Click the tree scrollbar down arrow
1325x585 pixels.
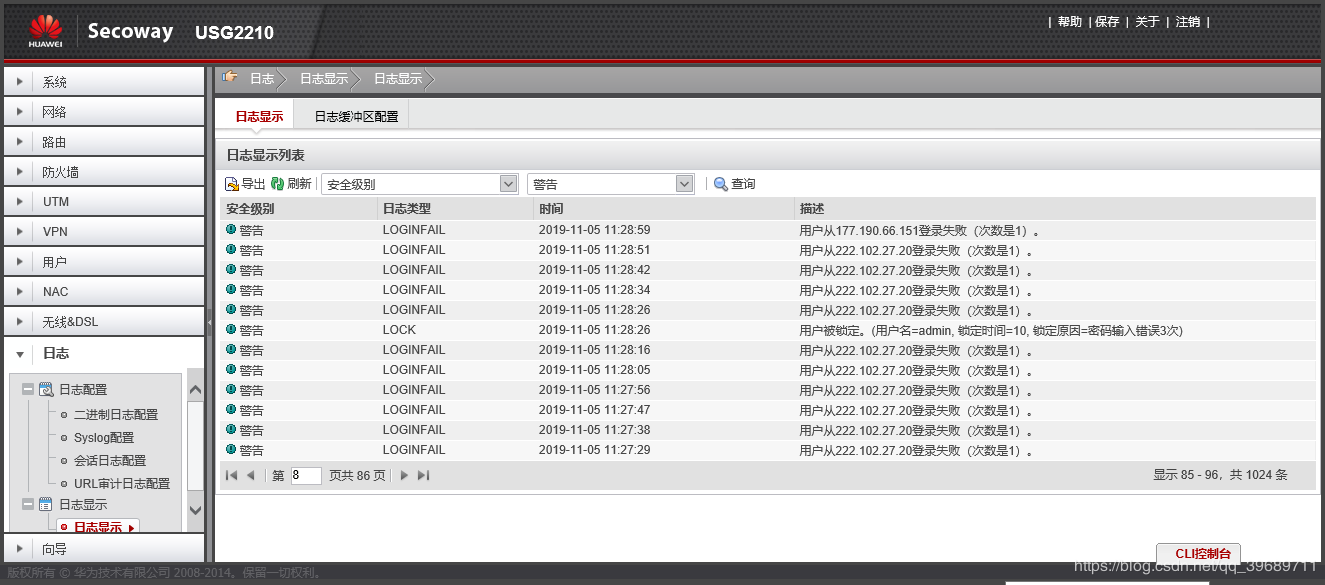195,510
